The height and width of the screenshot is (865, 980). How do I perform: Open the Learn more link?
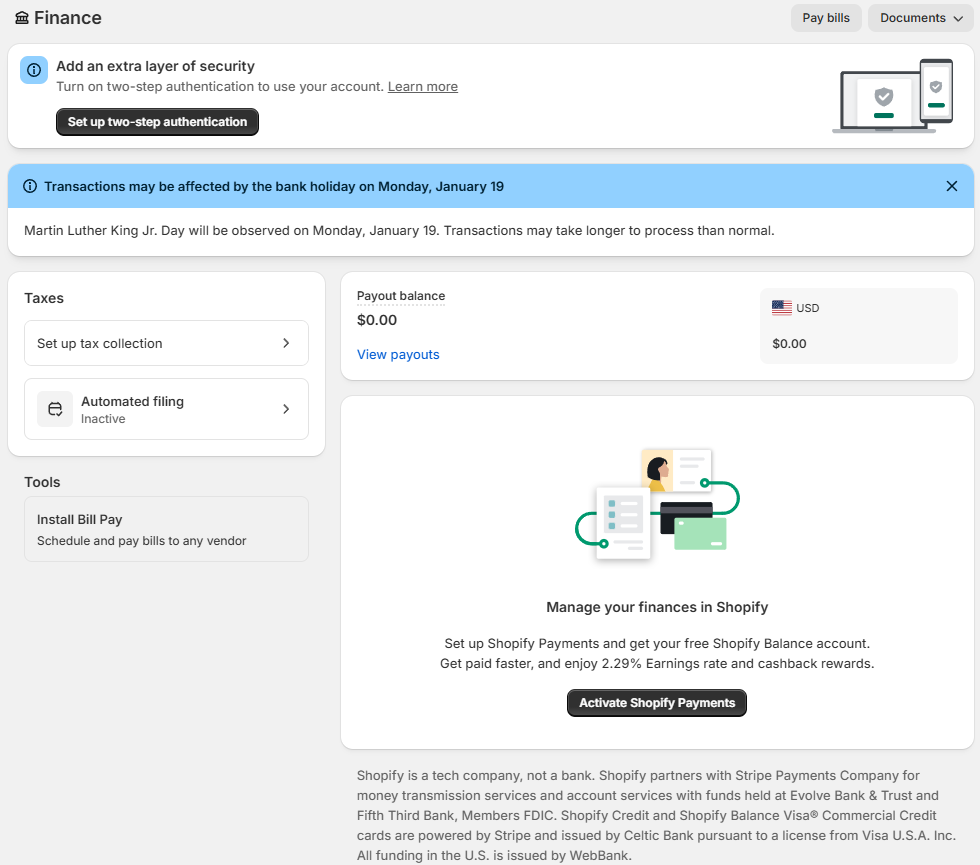coord(422,86)
